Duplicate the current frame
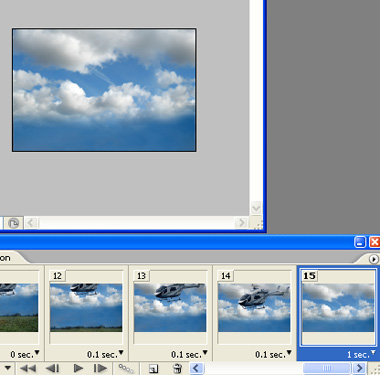This screenshot has width=380, height=375. click(153, 369)
